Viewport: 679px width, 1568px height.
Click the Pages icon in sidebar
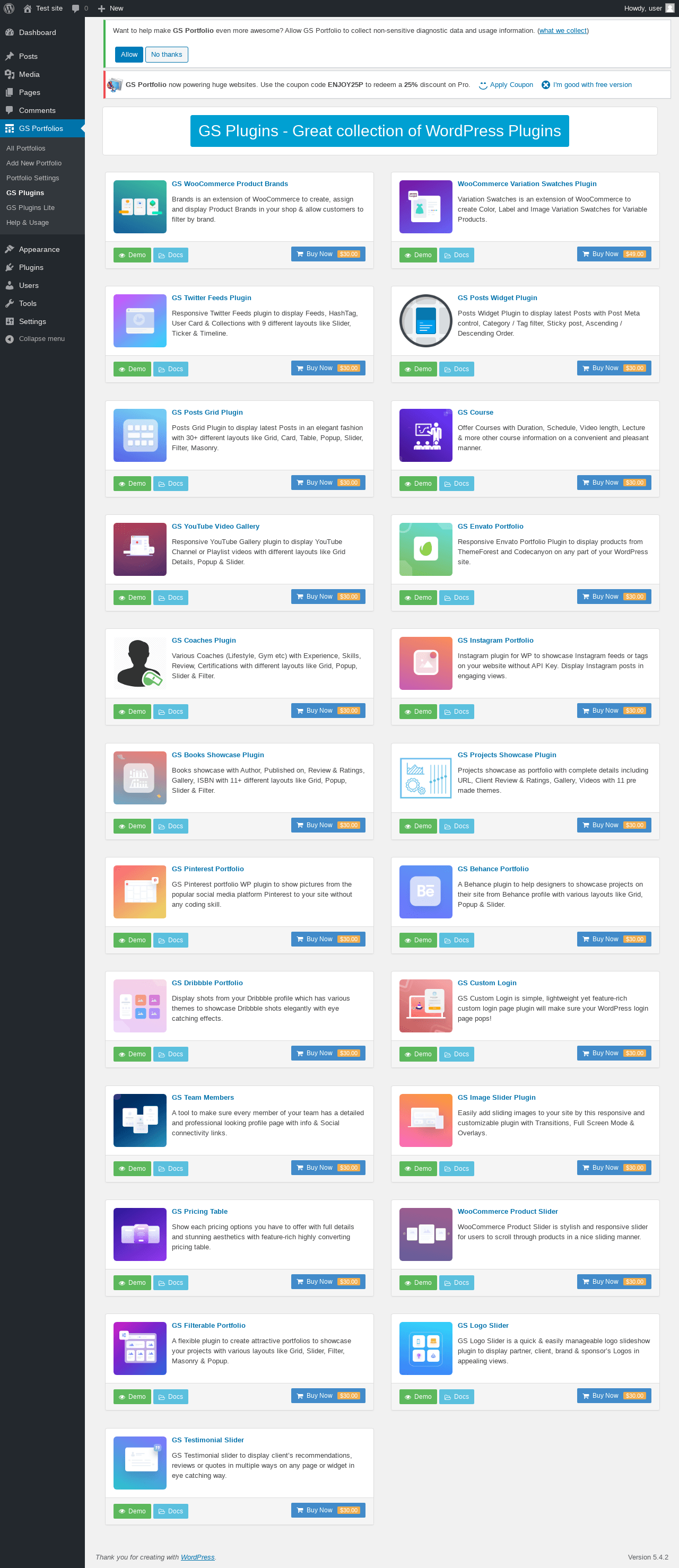point(10,92)
